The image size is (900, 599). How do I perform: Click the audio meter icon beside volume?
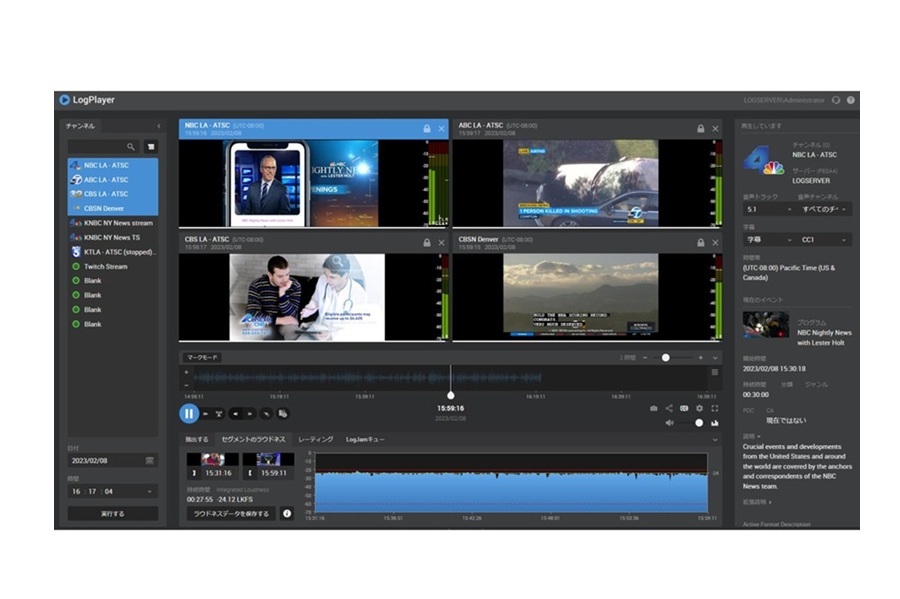(x=715, y=423)
